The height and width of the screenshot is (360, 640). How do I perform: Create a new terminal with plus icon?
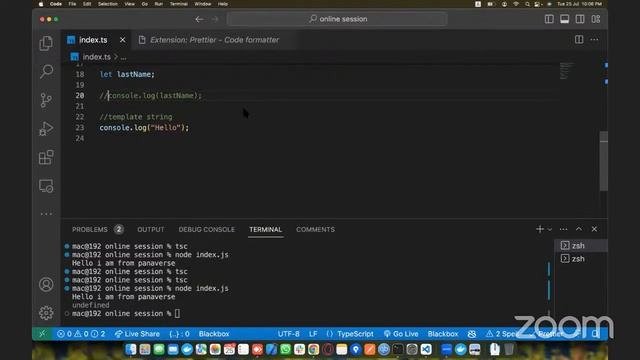[540, 229]
